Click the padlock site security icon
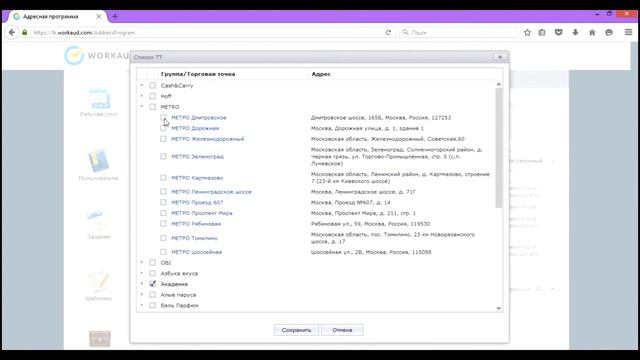 point(24,32)
